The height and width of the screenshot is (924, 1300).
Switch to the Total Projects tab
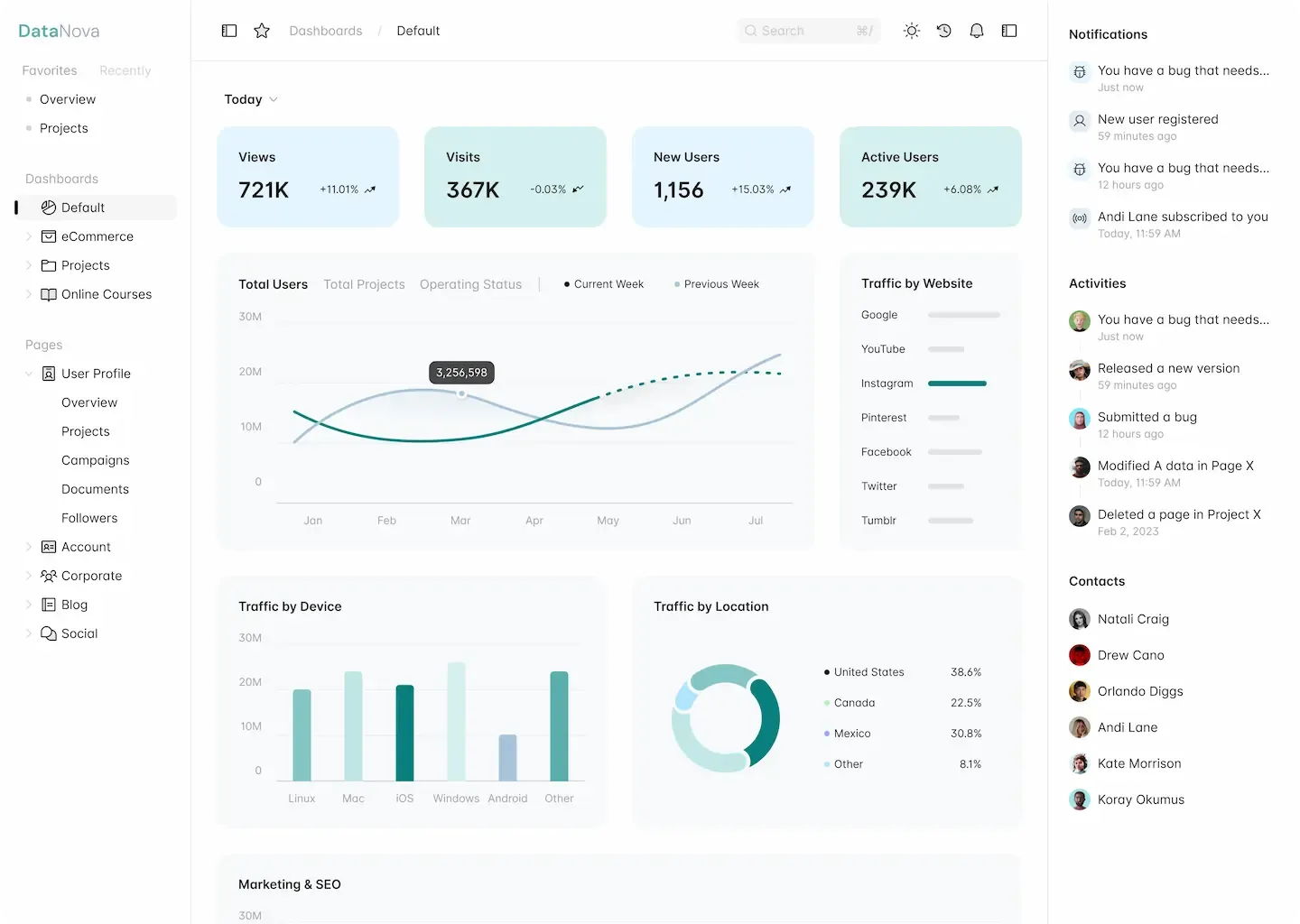point(364,284)
